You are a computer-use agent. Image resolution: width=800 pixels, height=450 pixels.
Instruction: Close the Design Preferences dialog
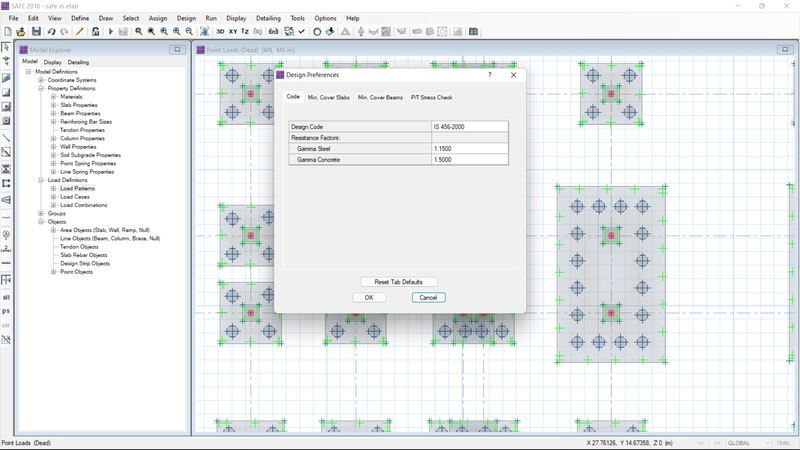pyautogui.click(x=514, y=75)
